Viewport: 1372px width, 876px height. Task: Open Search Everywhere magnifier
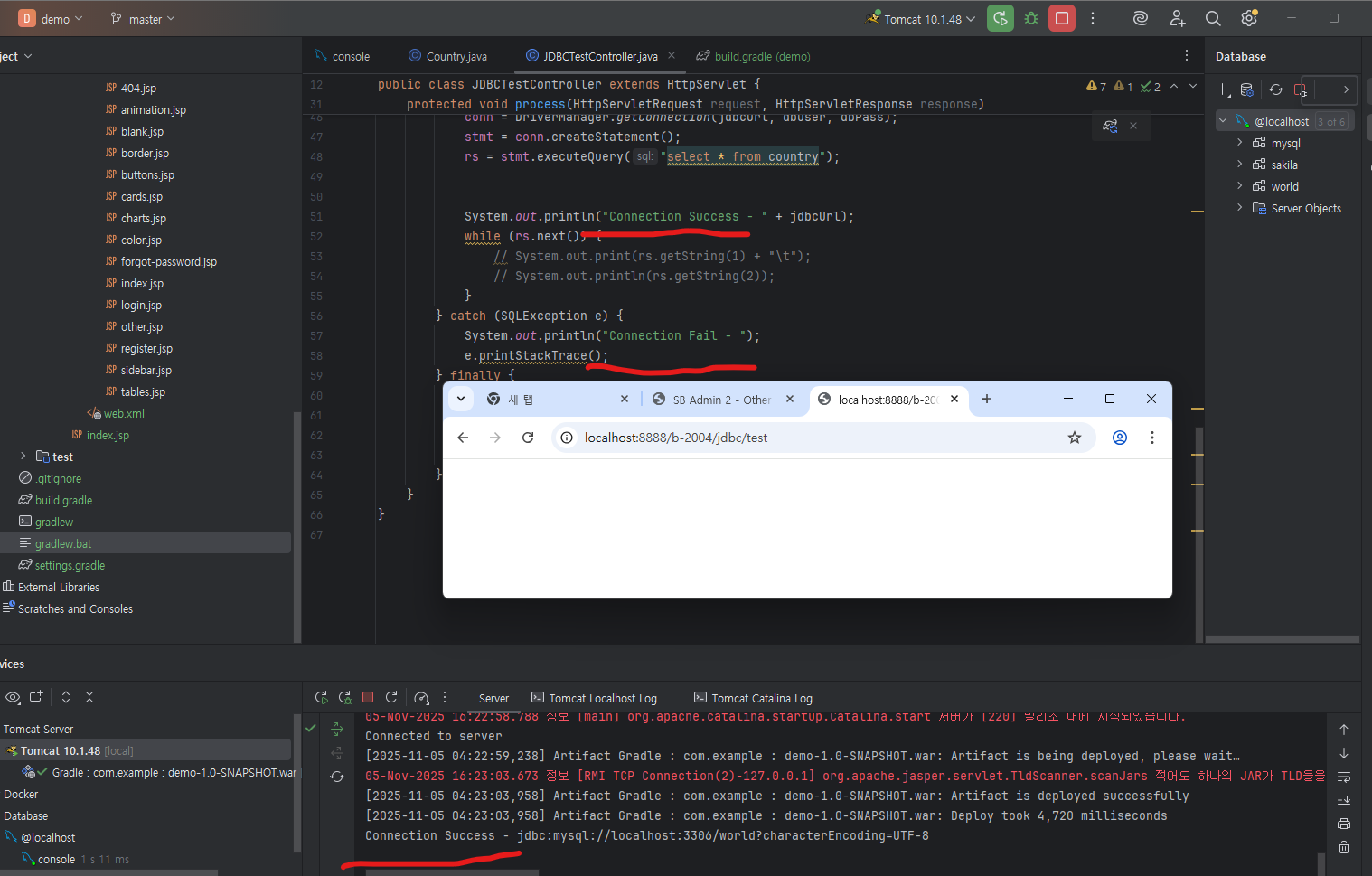[1213, 18]
